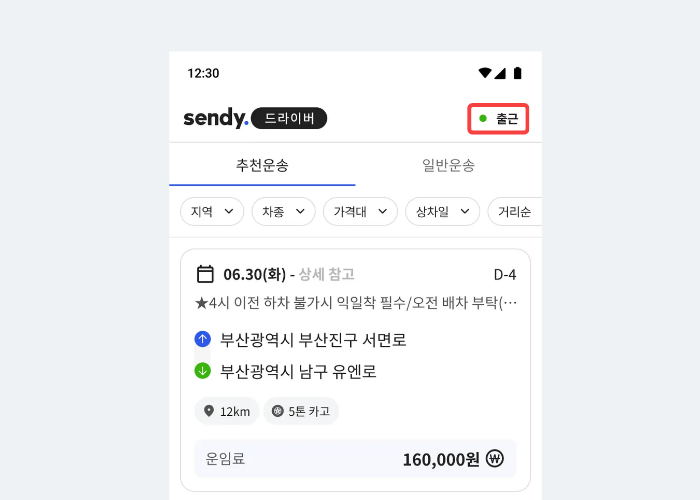Switch to the 일반운송 tab
Screen dimensions: 700x500
pos(448,165)
